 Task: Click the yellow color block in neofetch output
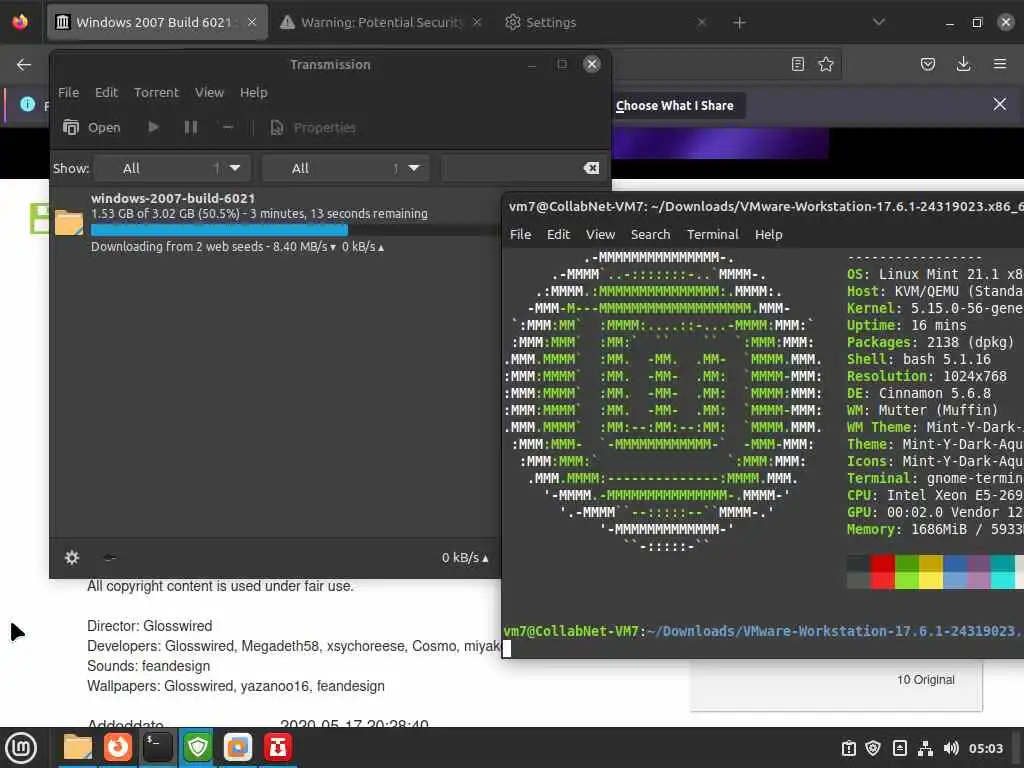coord(931,571)
